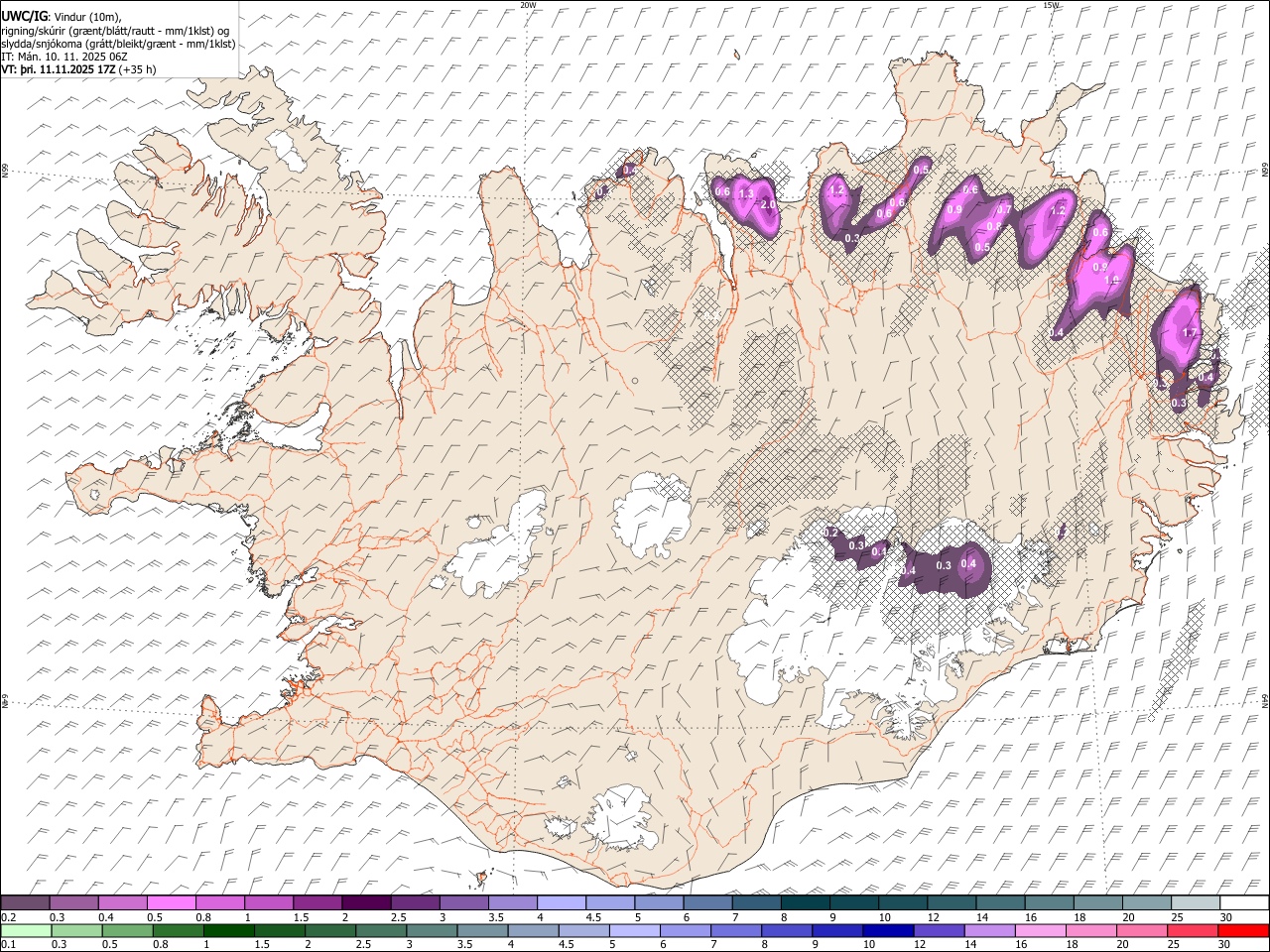Click the '1.7' snowfall value in the east
This screenshot has height=952, width=1270.
click(x=1192, y=333)
